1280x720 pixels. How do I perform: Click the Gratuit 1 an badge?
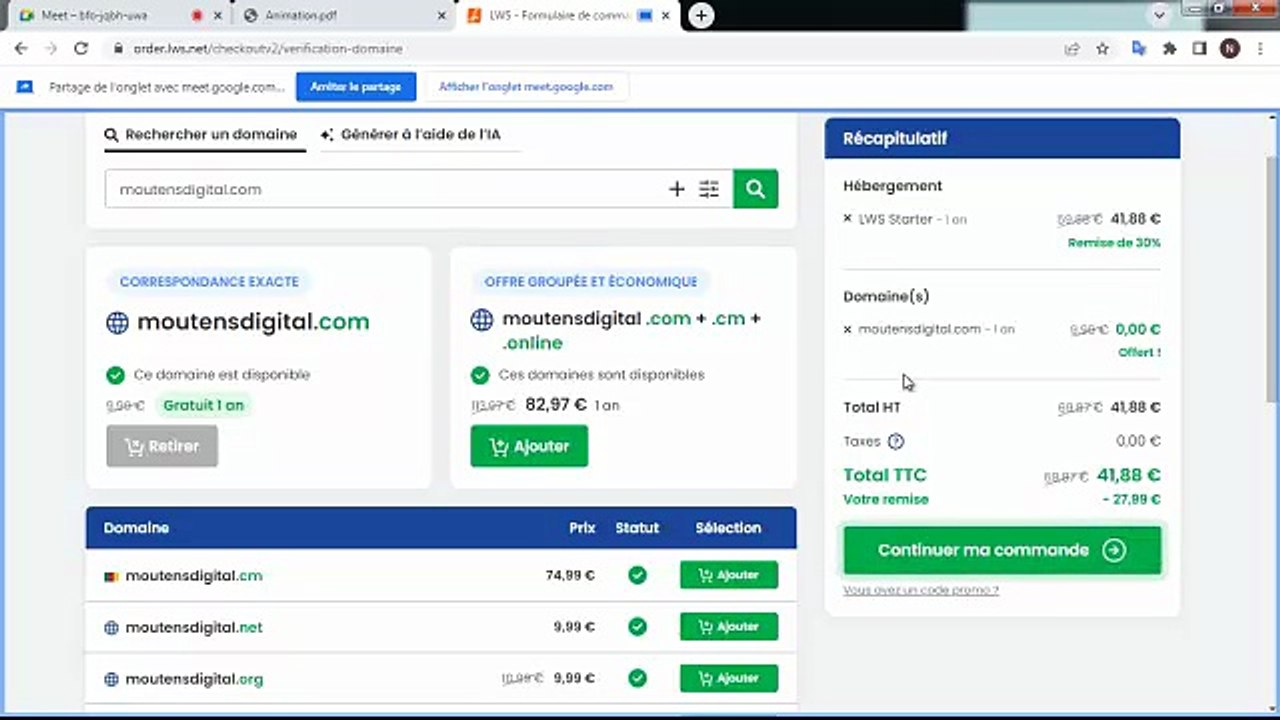(x=203, y=405)
